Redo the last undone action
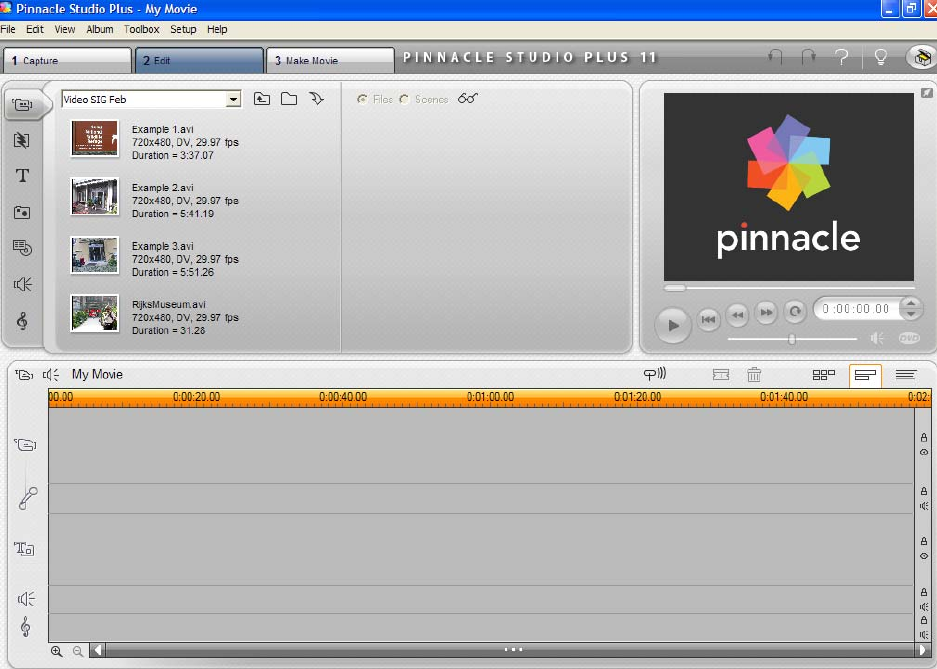The height and width of the screenshot is (669, 937). click(x=809, y=57)
